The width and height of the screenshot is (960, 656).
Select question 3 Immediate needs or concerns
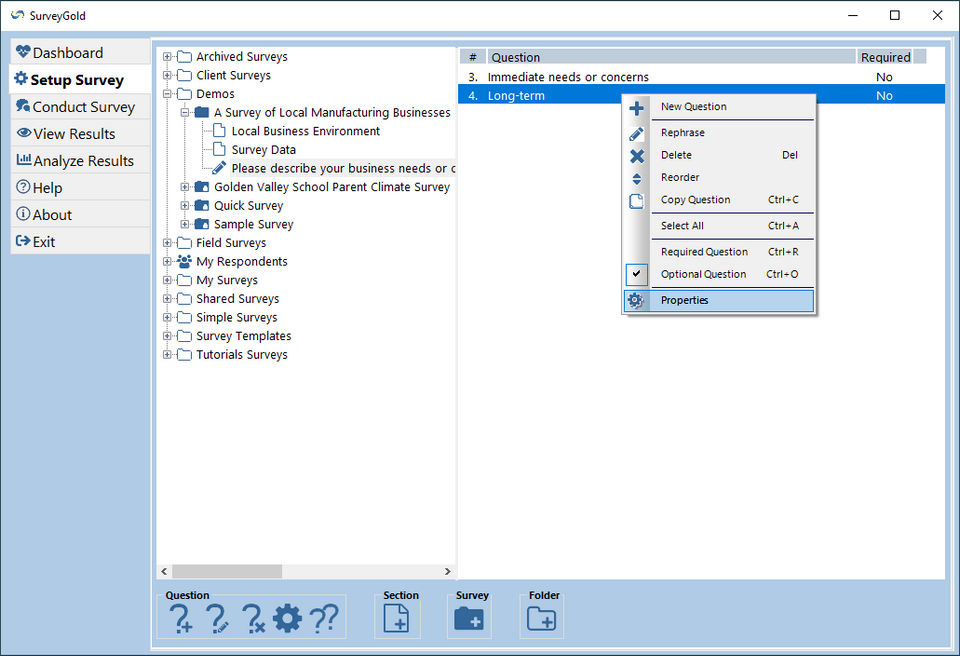click(x=702, y=77)
